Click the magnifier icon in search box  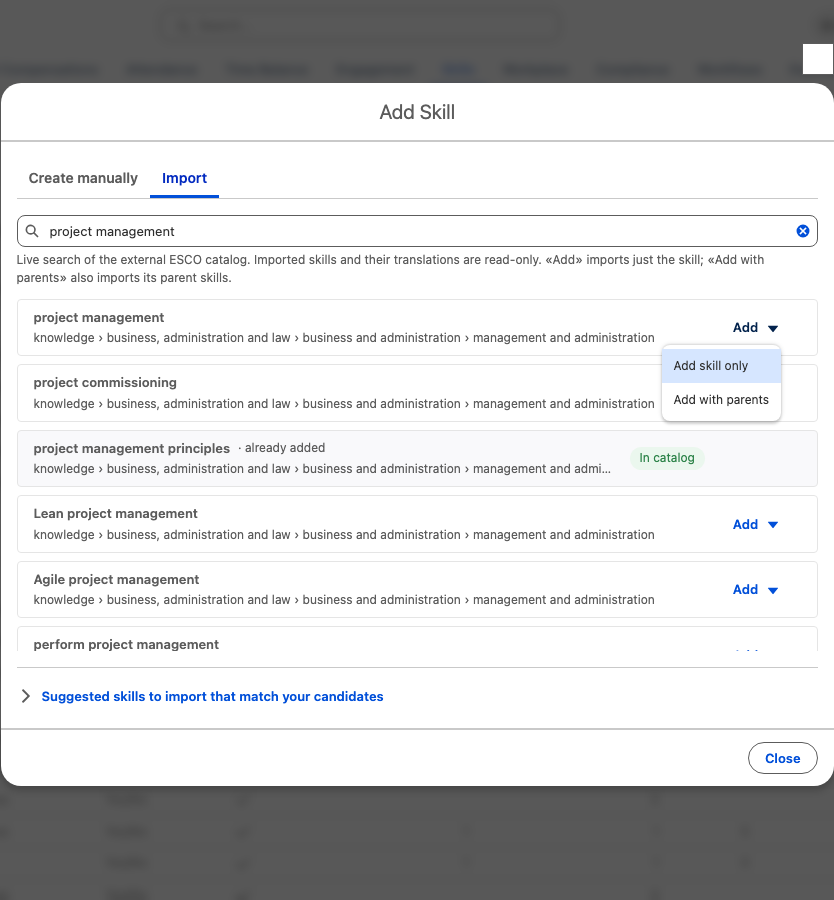click(32, 231)
